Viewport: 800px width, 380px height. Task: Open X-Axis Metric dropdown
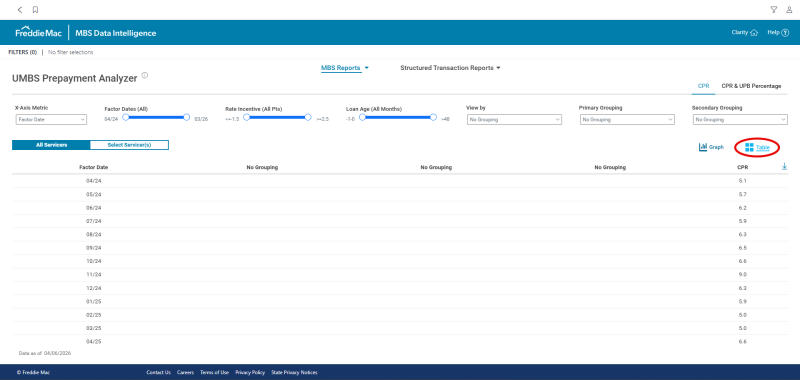51,119
